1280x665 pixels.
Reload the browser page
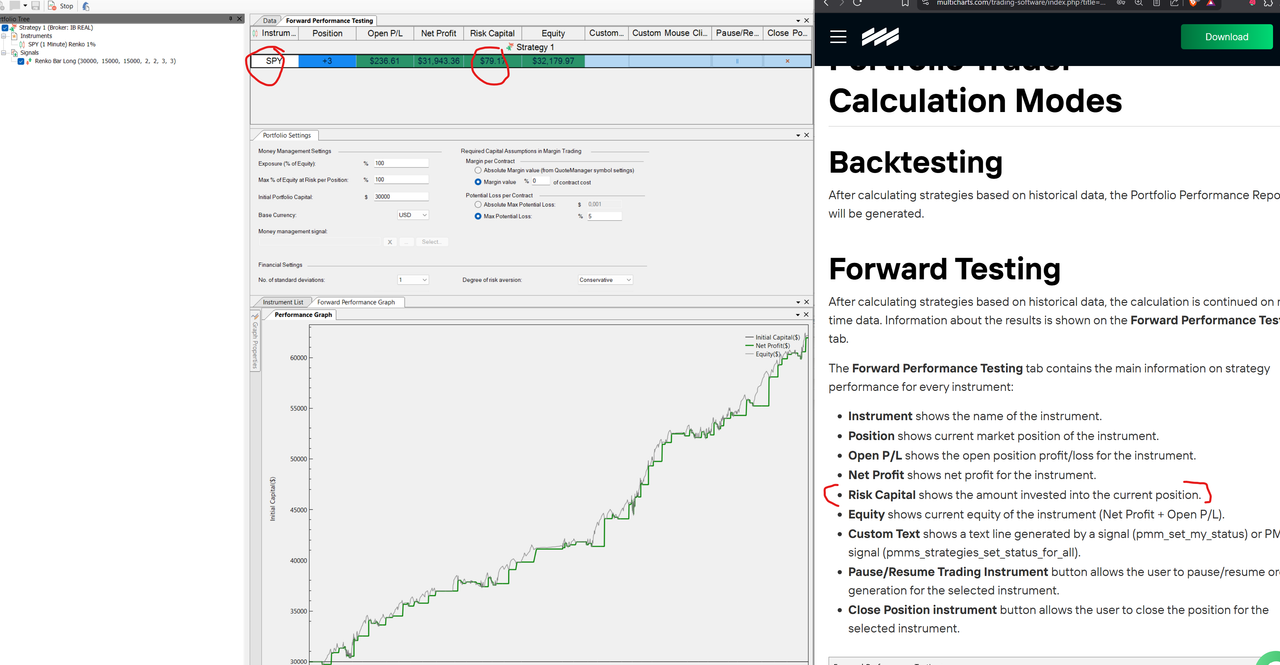[857, 4]
